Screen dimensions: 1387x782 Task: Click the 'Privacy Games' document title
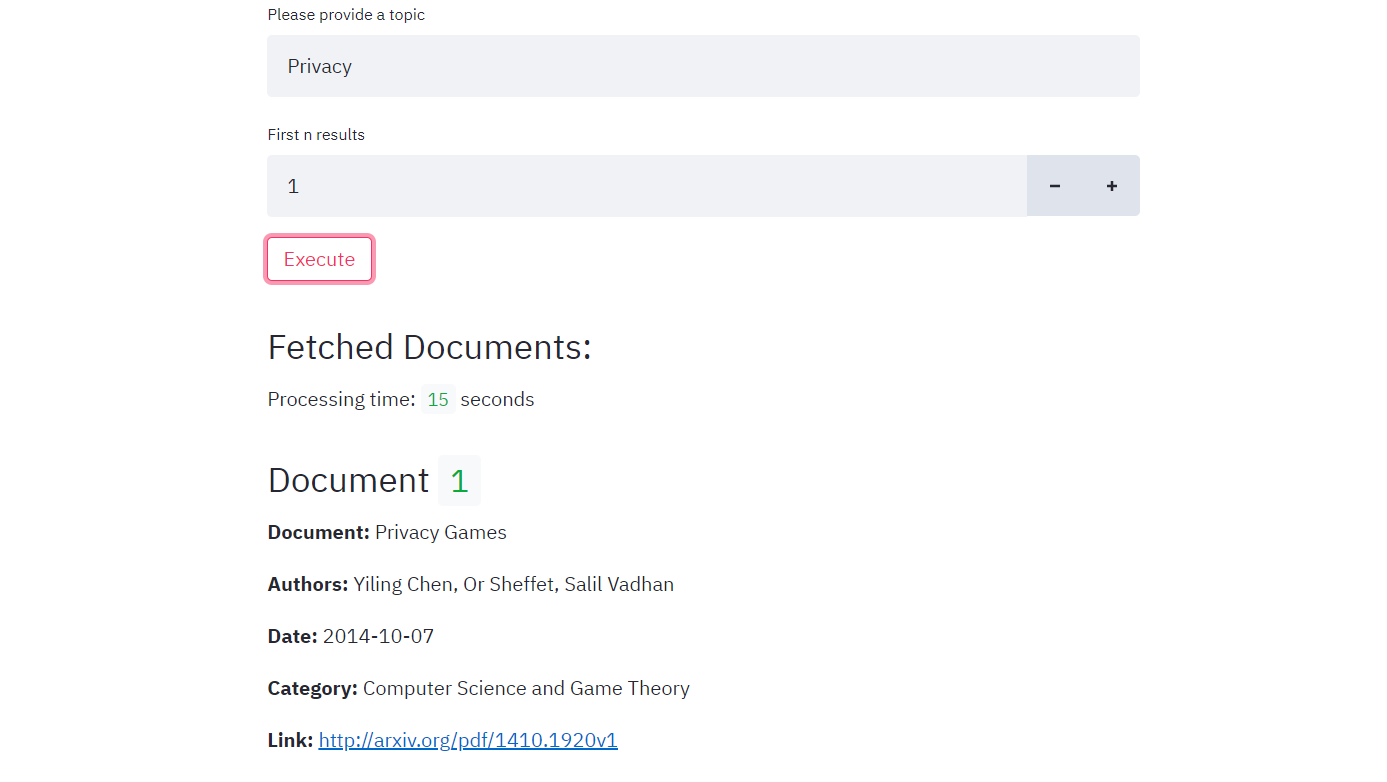(441, 532)
